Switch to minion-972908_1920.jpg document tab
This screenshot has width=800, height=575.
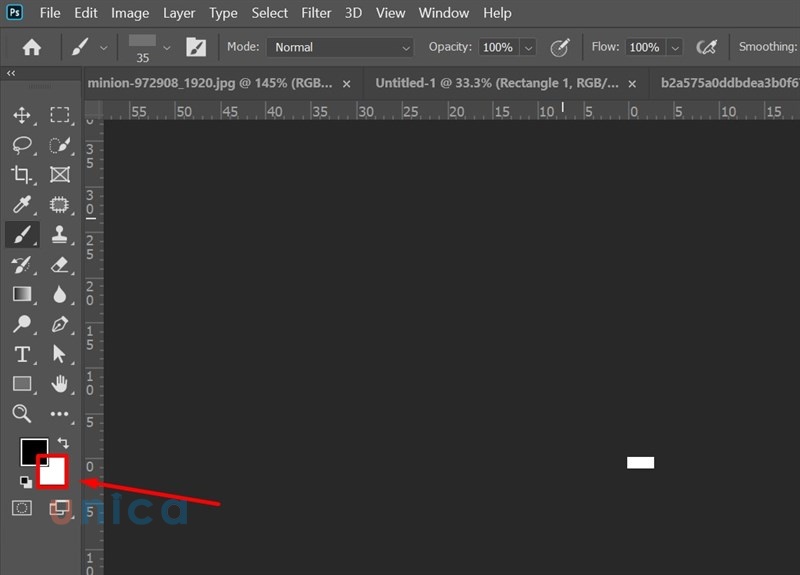(x=210, y=83)
